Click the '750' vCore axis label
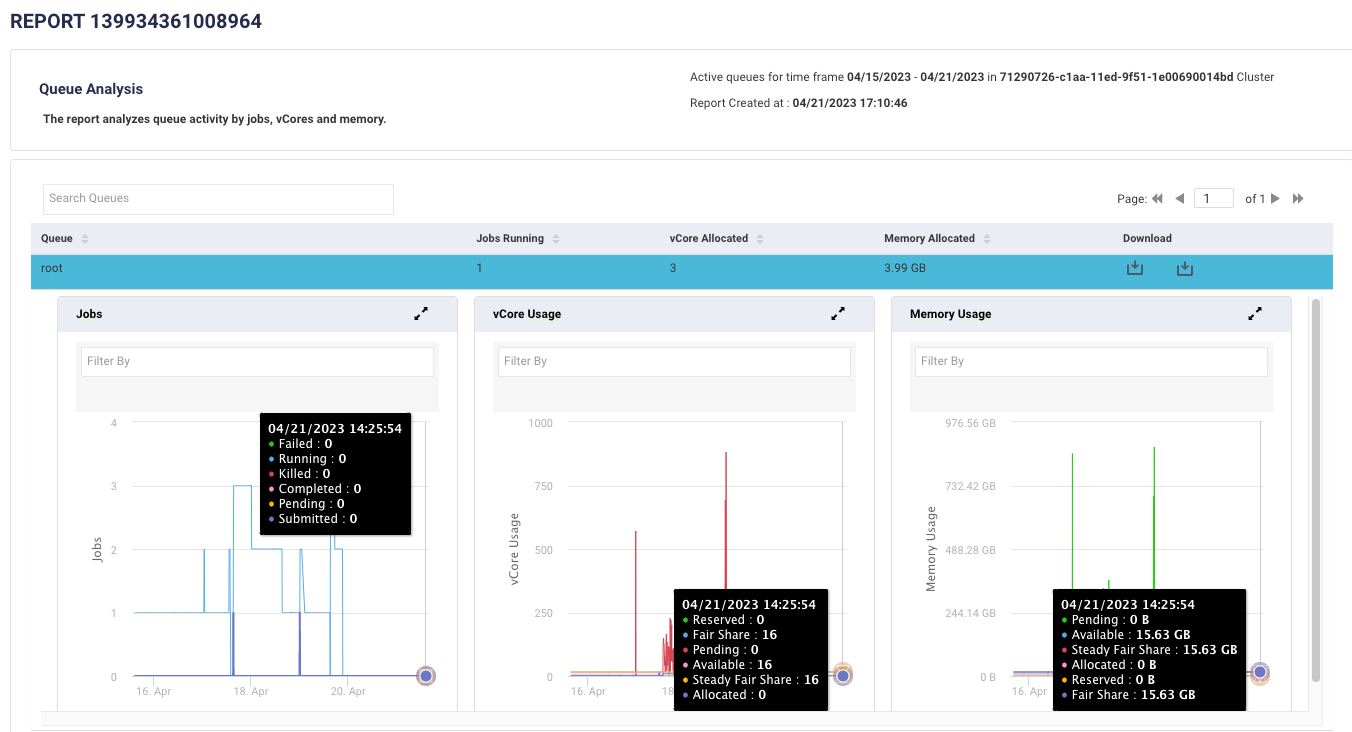The height and width of the screenshot is (732, 1352). point(543,487)
